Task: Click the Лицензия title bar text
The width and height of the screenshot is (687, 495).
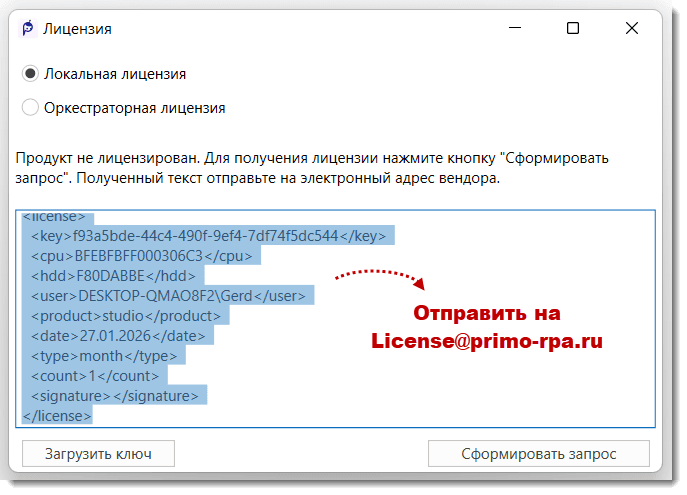Action: [78, 29]
